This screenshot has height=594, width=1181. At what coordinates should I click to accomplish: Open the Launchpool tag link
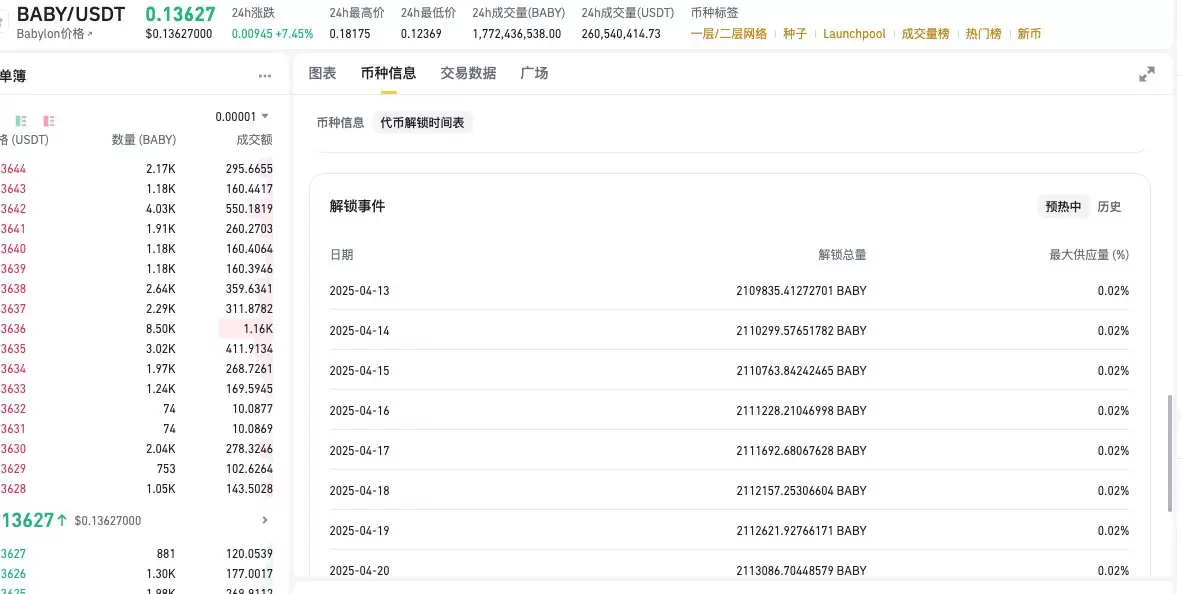tap(854, 34)
